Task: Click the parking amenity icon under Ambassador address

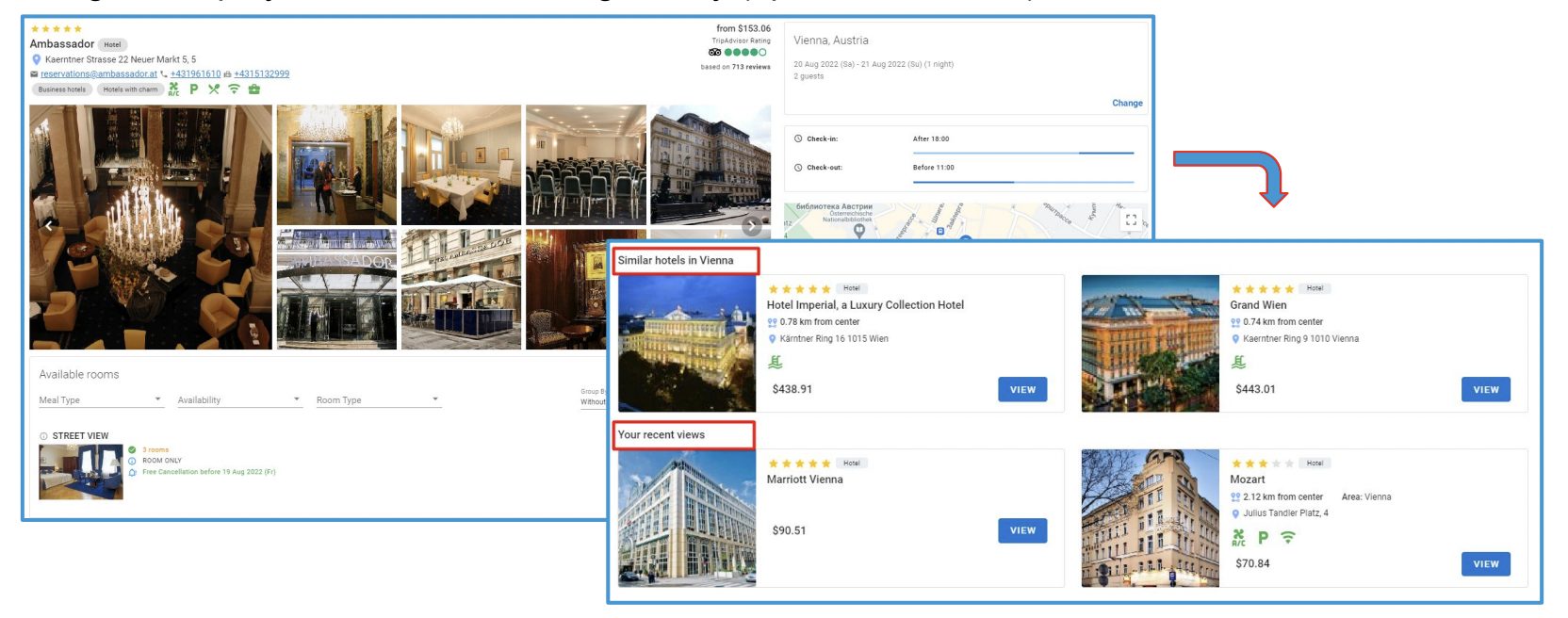Action: click(x=193, y=89)
